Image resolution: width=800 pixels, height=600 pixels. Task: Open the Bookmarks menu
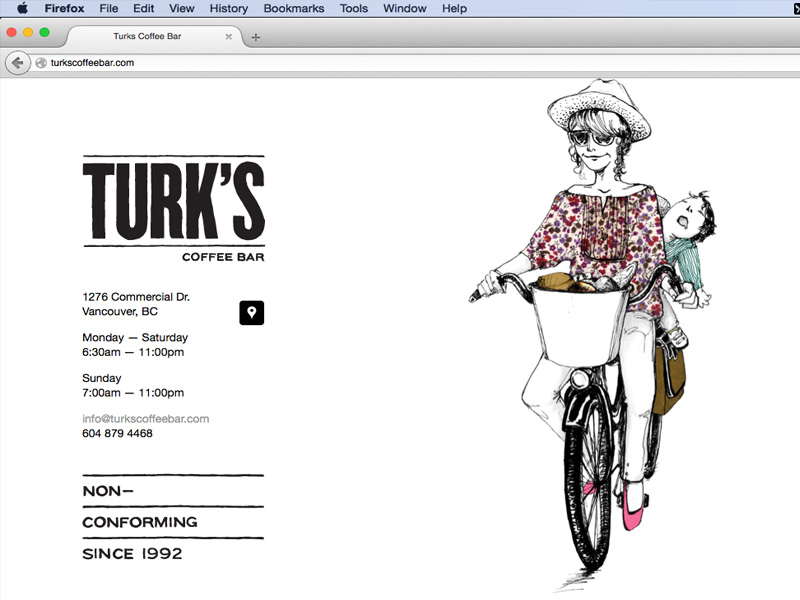(294, 8)
